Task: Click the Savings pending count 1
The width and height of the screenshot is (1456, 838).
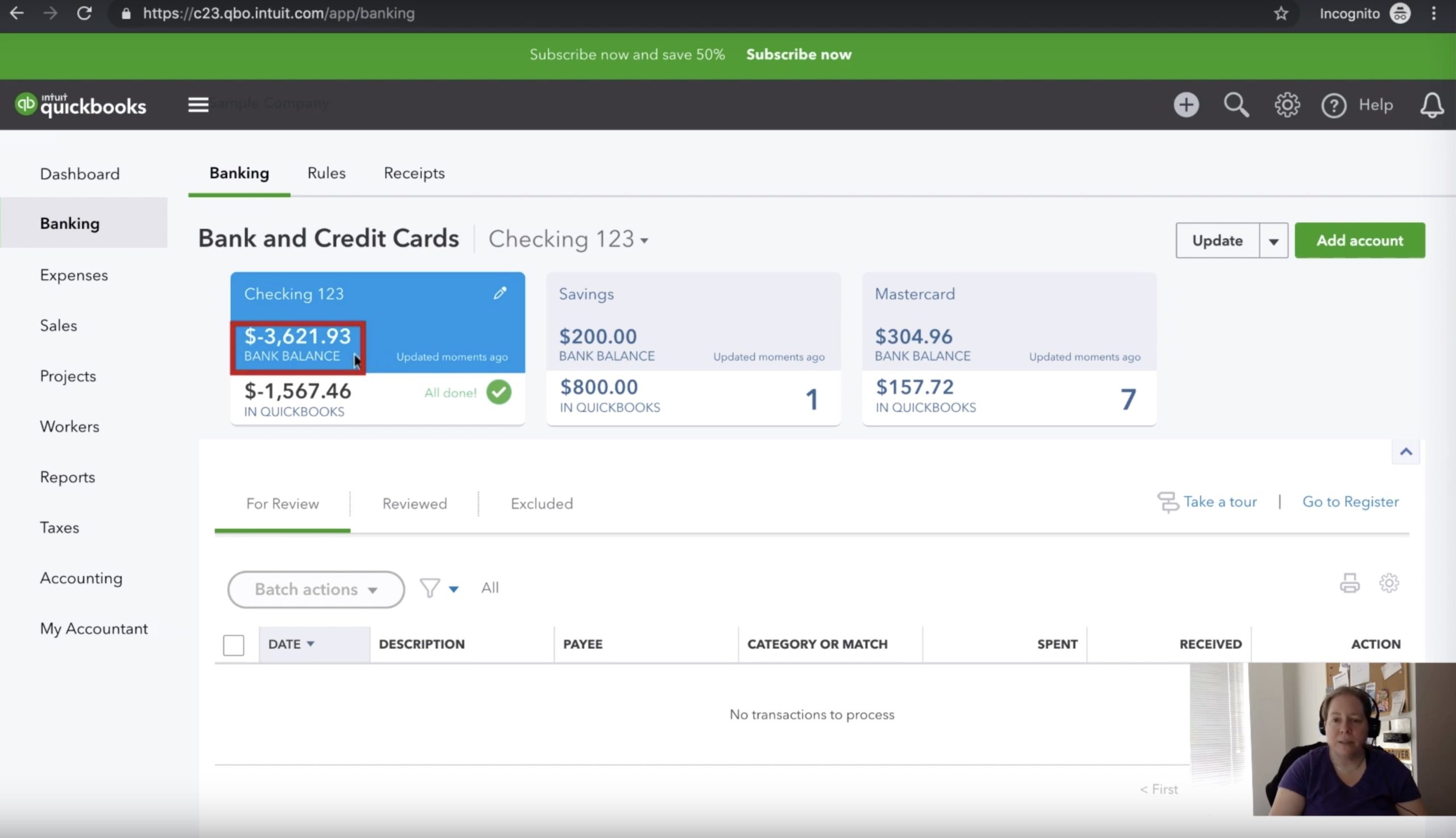Action: click(x=812, y=400)
